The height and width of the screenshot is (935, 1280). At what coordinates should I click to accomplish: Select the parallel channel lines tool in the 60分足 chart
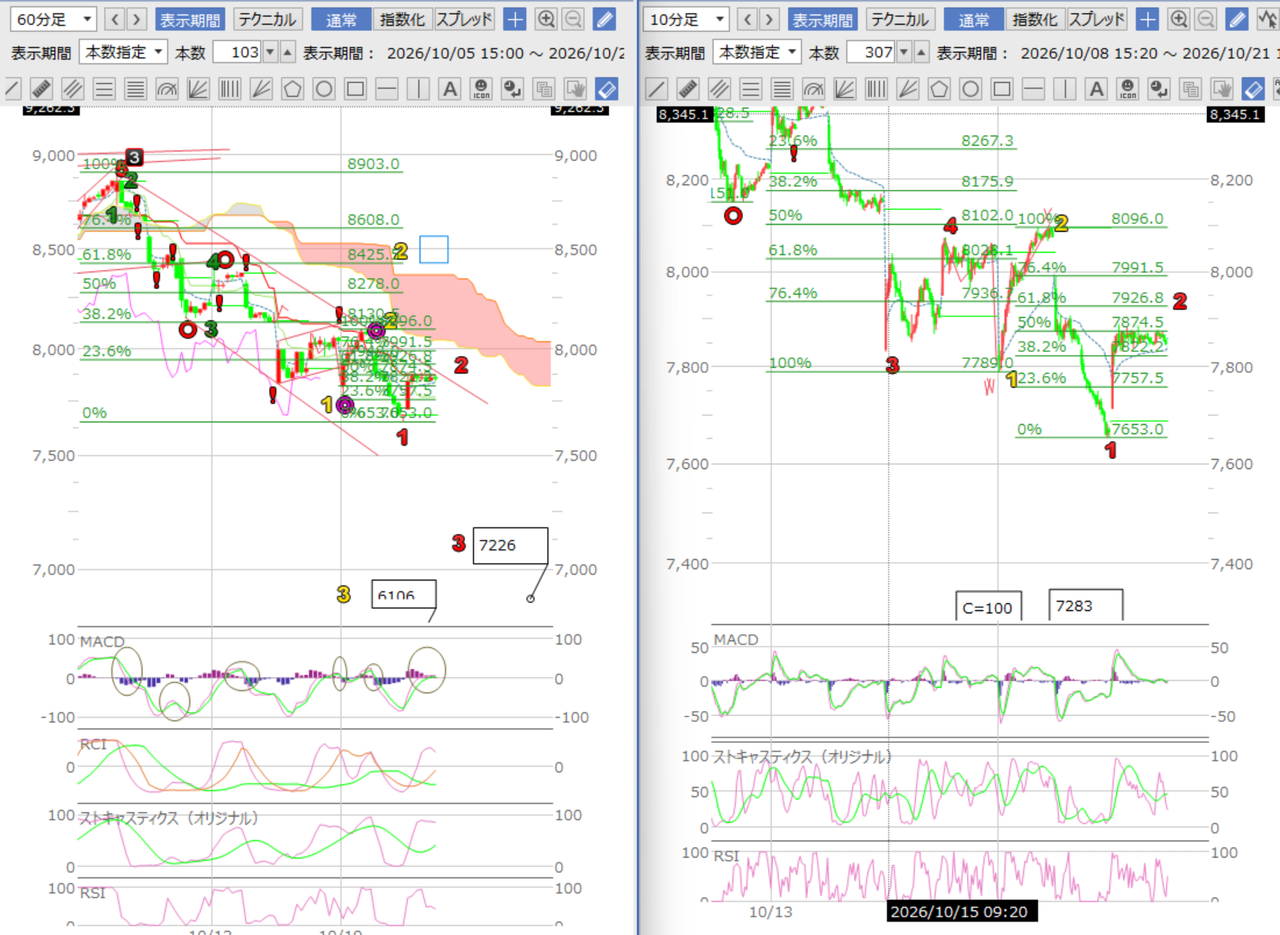(x=73, y=88)
